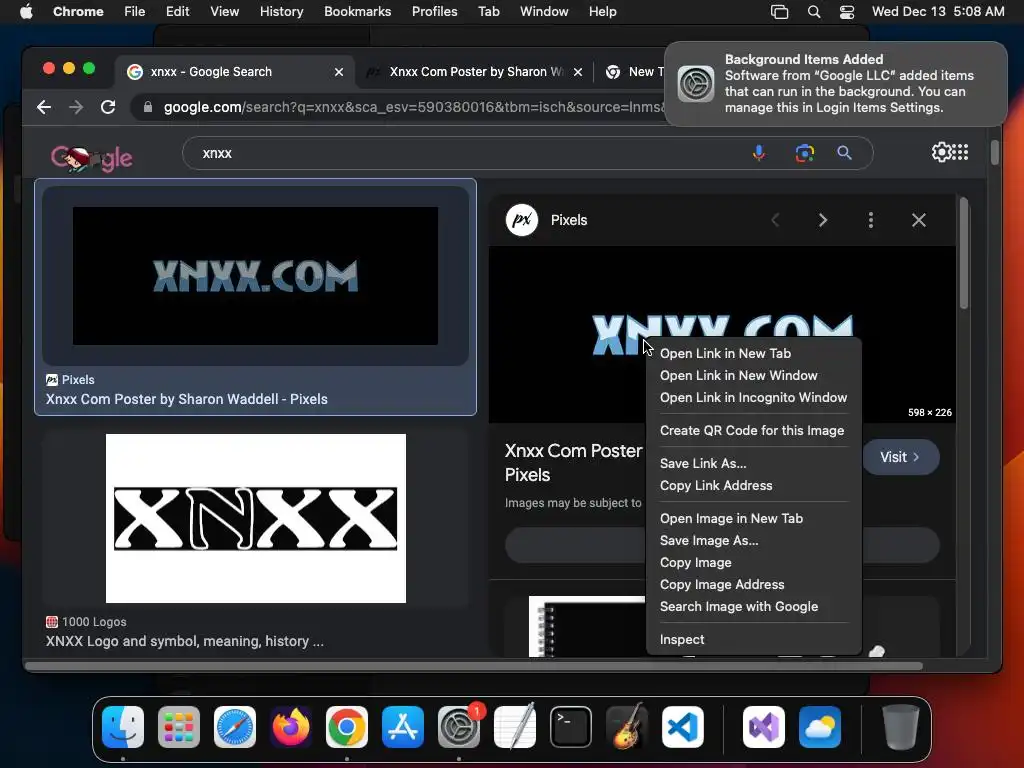Click the Chrome address bar URL
The image size is (1024, 768).
click(x=413, y=107)
